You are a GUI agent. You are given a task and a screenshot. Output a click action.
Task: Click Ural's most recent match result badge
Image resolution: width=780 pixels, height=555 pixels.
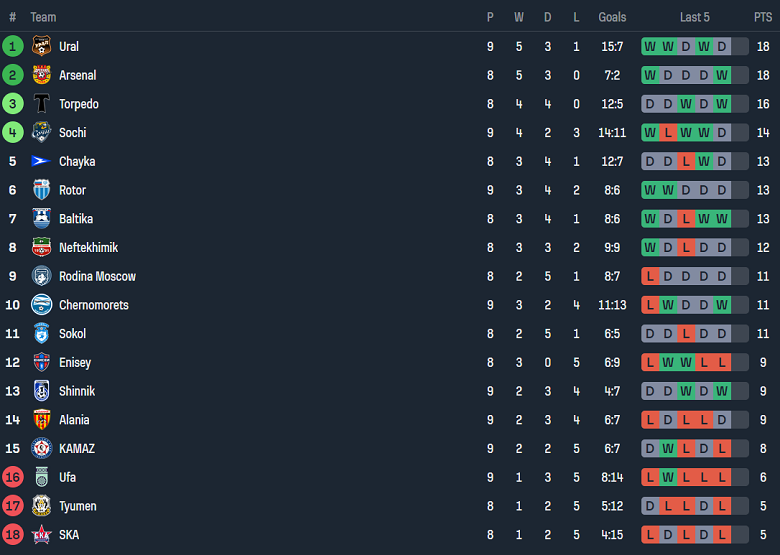722,46
